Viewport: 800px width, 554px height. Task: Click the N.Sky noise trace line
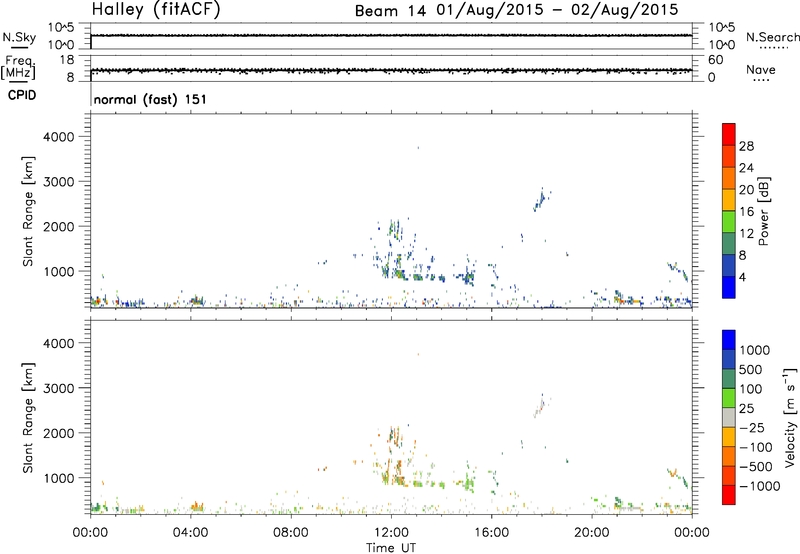click(391, 35)
